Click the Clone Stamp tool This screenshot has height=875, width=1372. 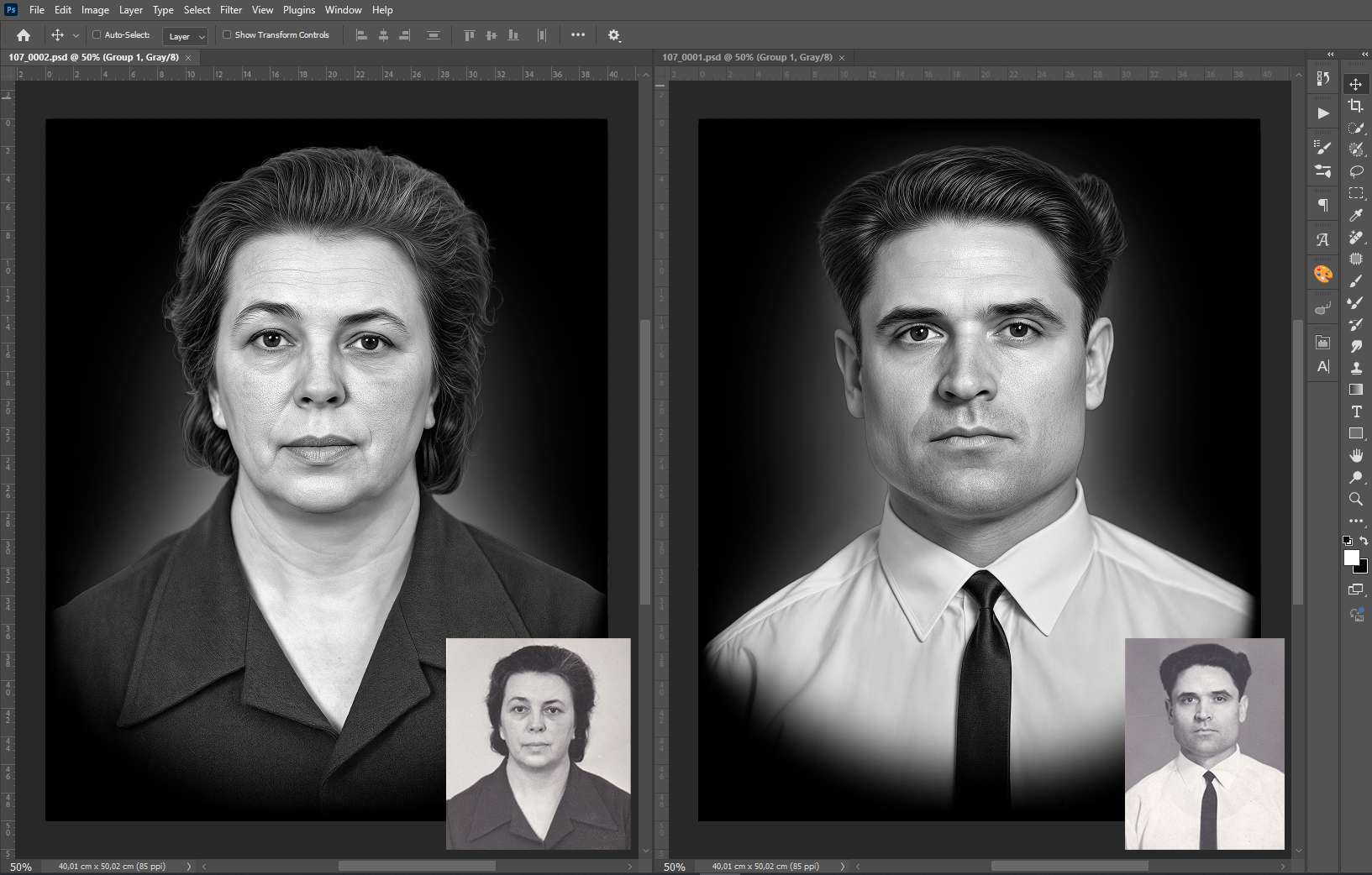[x=1355, y=368]
